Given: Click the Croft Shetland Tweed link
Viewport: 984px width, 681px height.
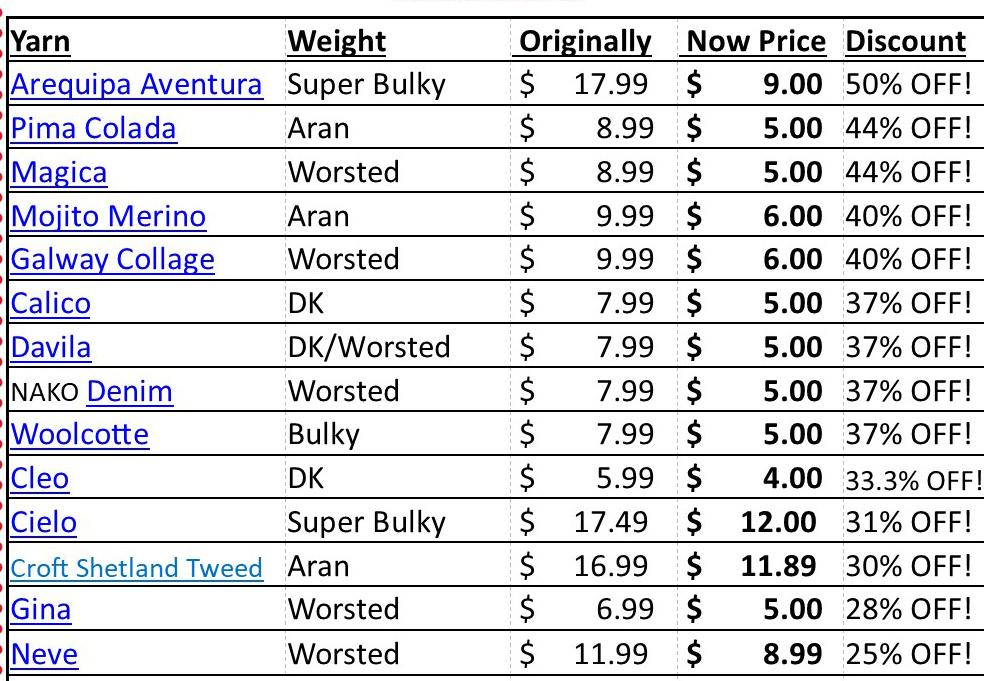Looking at the screenshot, I should (136, 568).
